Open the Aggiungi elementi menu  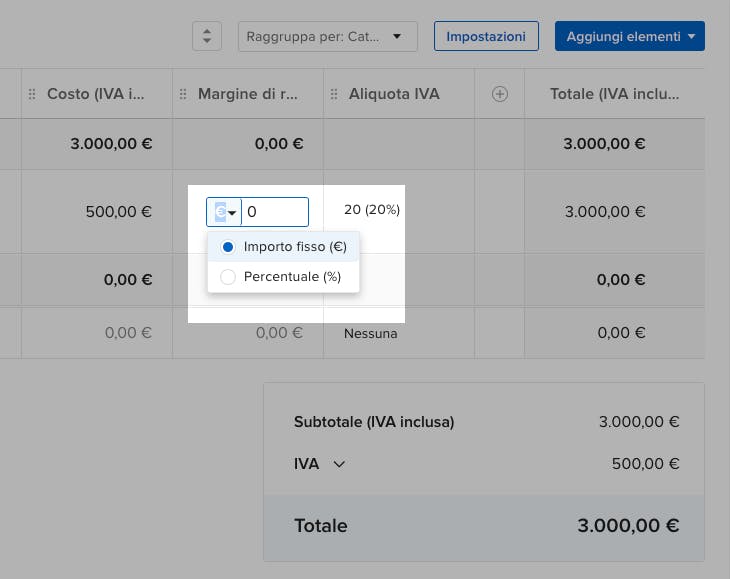tap(630, 37)
